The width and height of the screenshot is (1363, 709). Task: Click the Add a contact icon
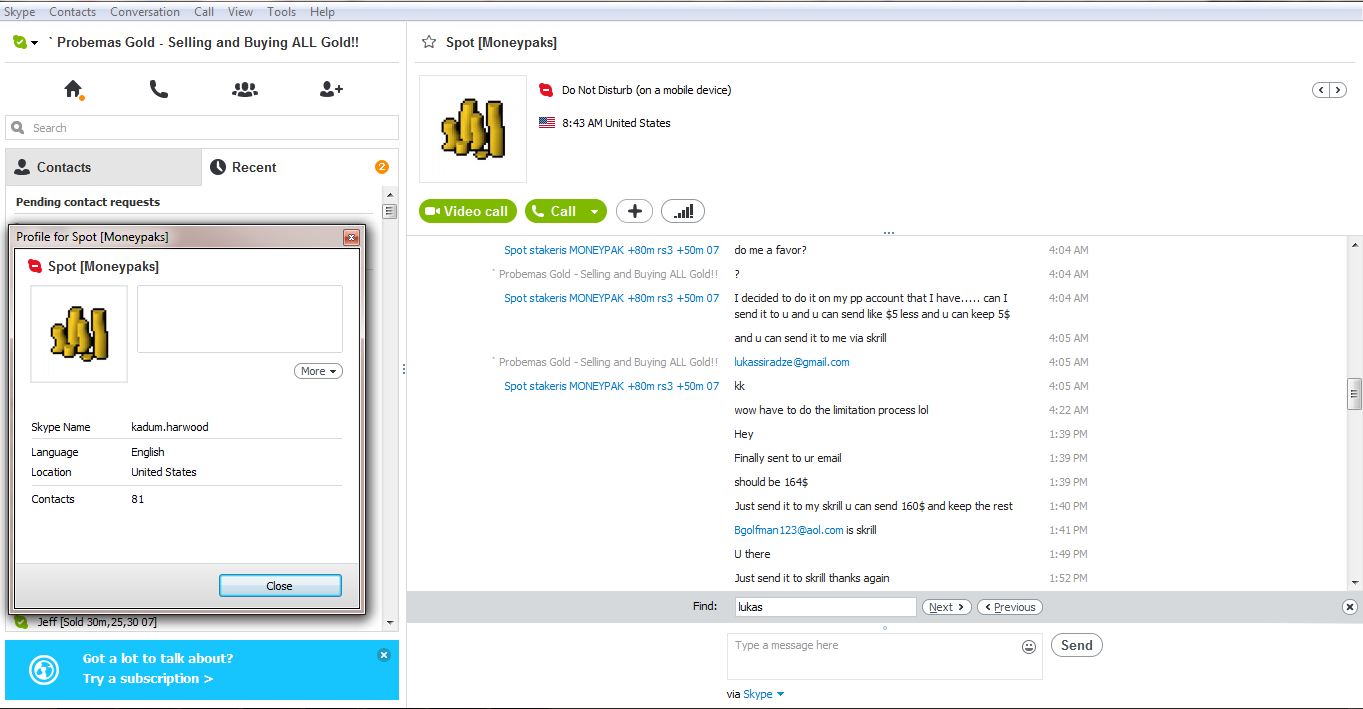[x=331, y=89]
